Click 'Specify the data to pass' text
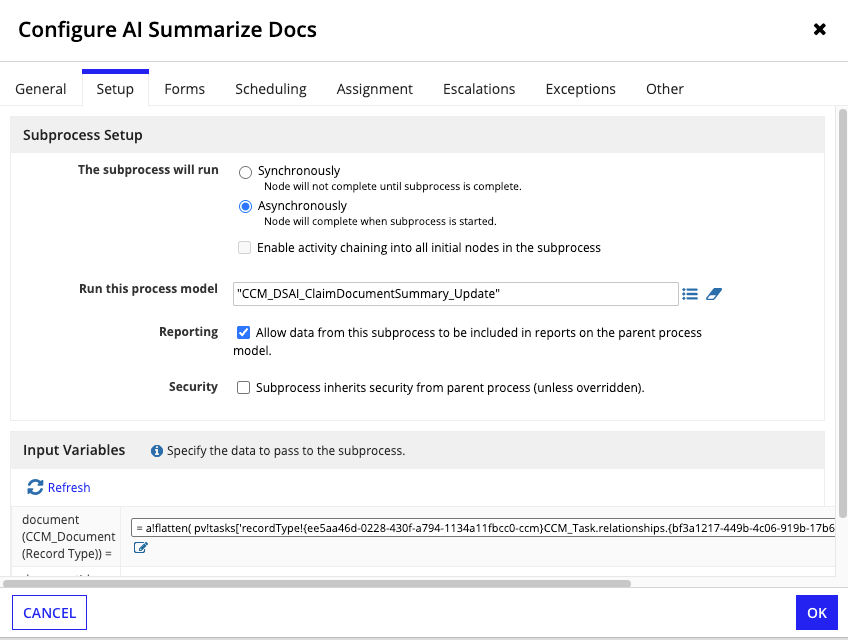Viewport: 848px width, 640px height. point(286,451)
